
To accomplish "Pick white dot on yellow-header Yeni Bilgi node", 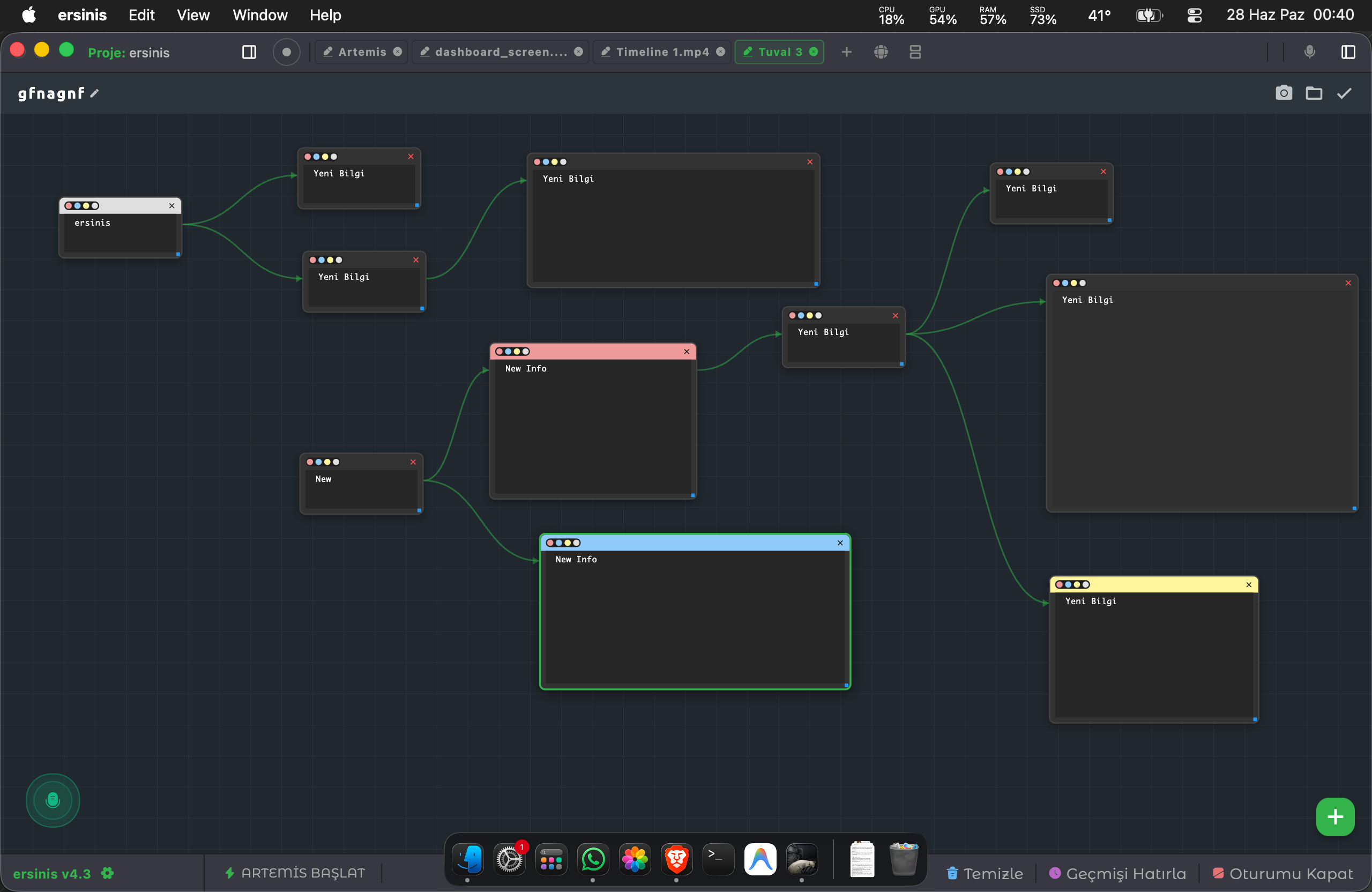I will (1085, 585).
